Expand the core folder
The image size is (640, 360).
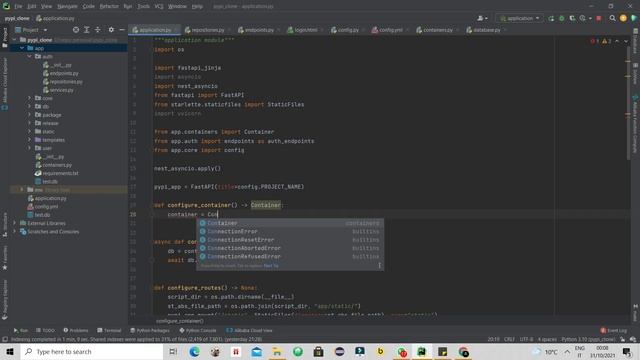(29, 98)
